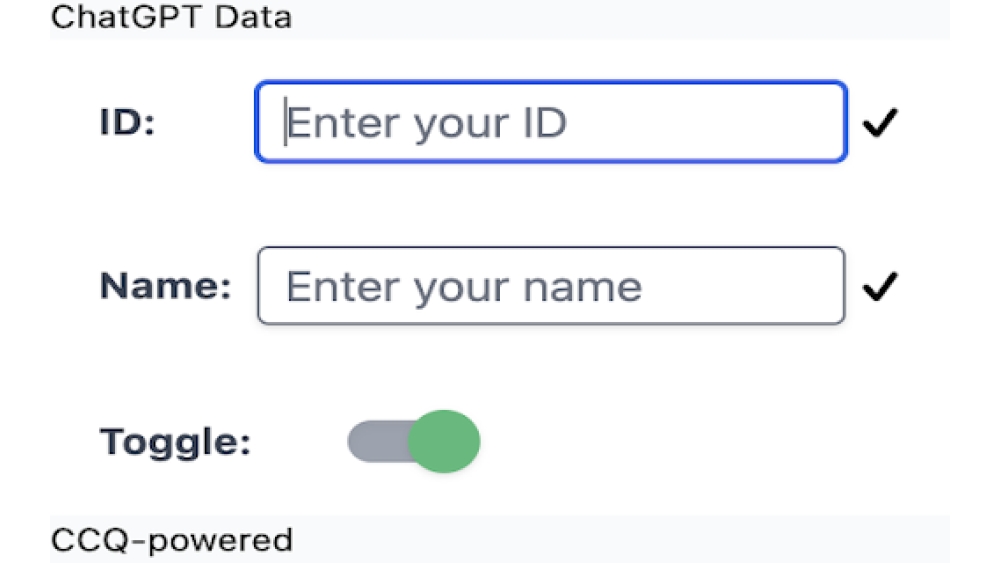This screenshot has width=1000, height=563.
Task: Click the "Toggle:" label
Action: click(x=175, y=442)
